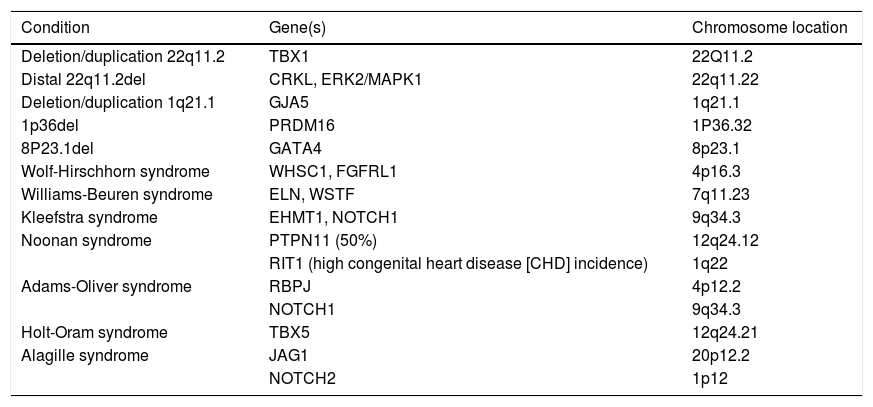Select the PRDM16 gene entry
This screenshot has width=873, height=407.
point(301,125)
